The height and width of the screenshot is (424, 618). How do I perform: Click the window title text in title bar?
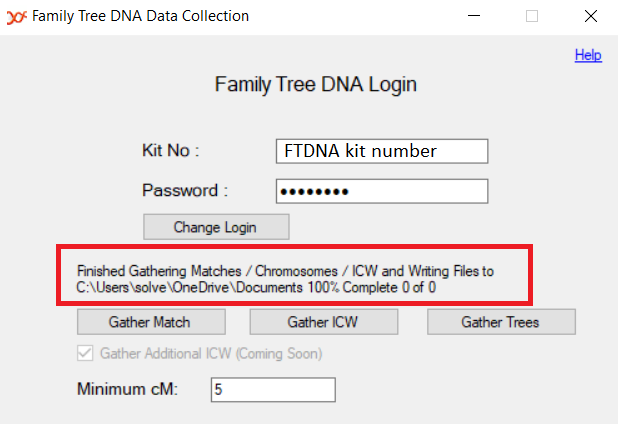tap(140, 16)
